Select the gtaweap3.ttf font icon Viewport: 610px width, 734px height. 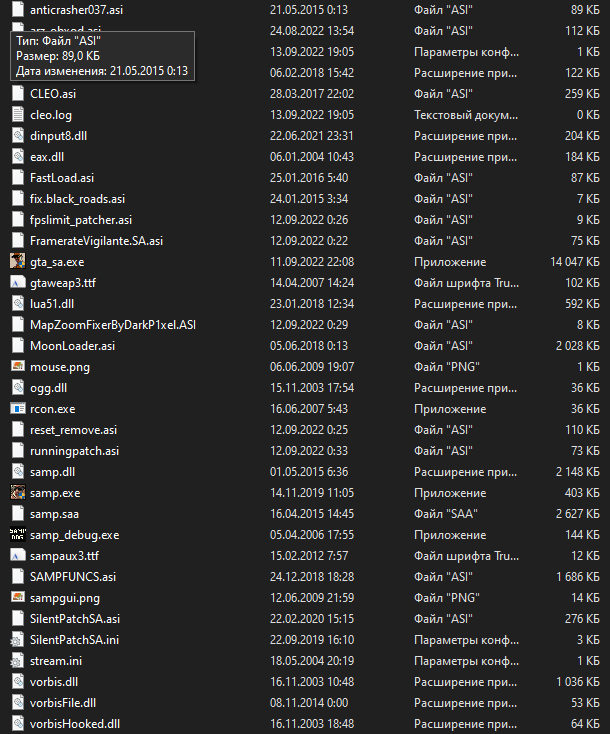18,282
